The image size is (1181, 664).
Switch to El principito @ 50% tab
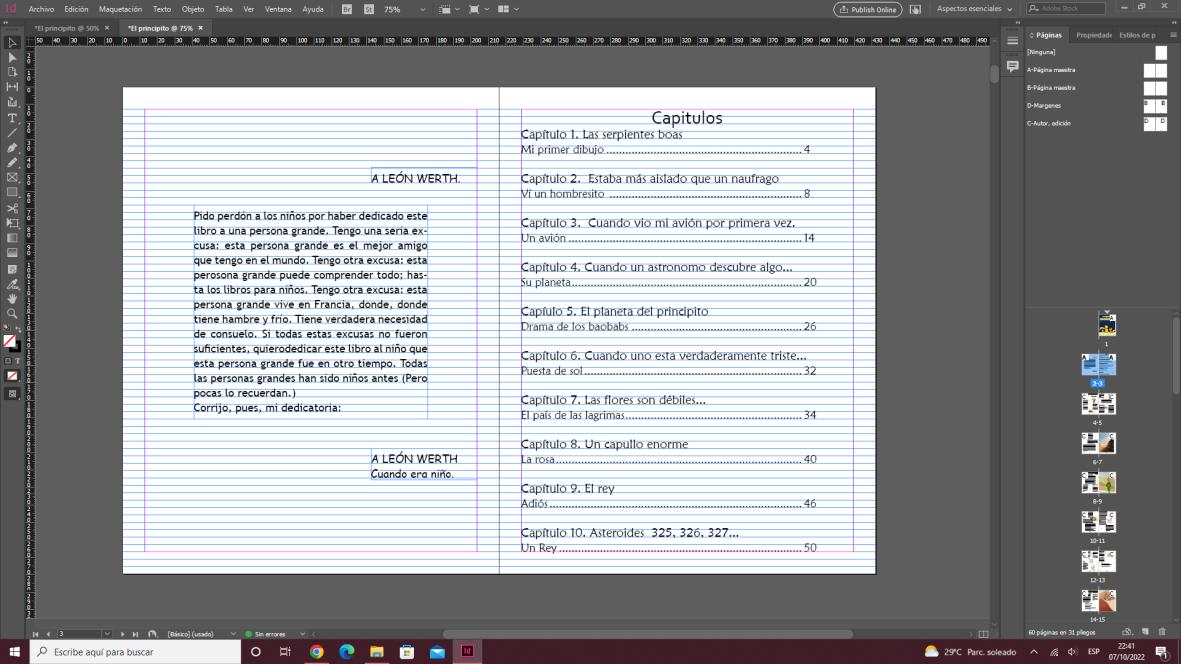[66, 28]
